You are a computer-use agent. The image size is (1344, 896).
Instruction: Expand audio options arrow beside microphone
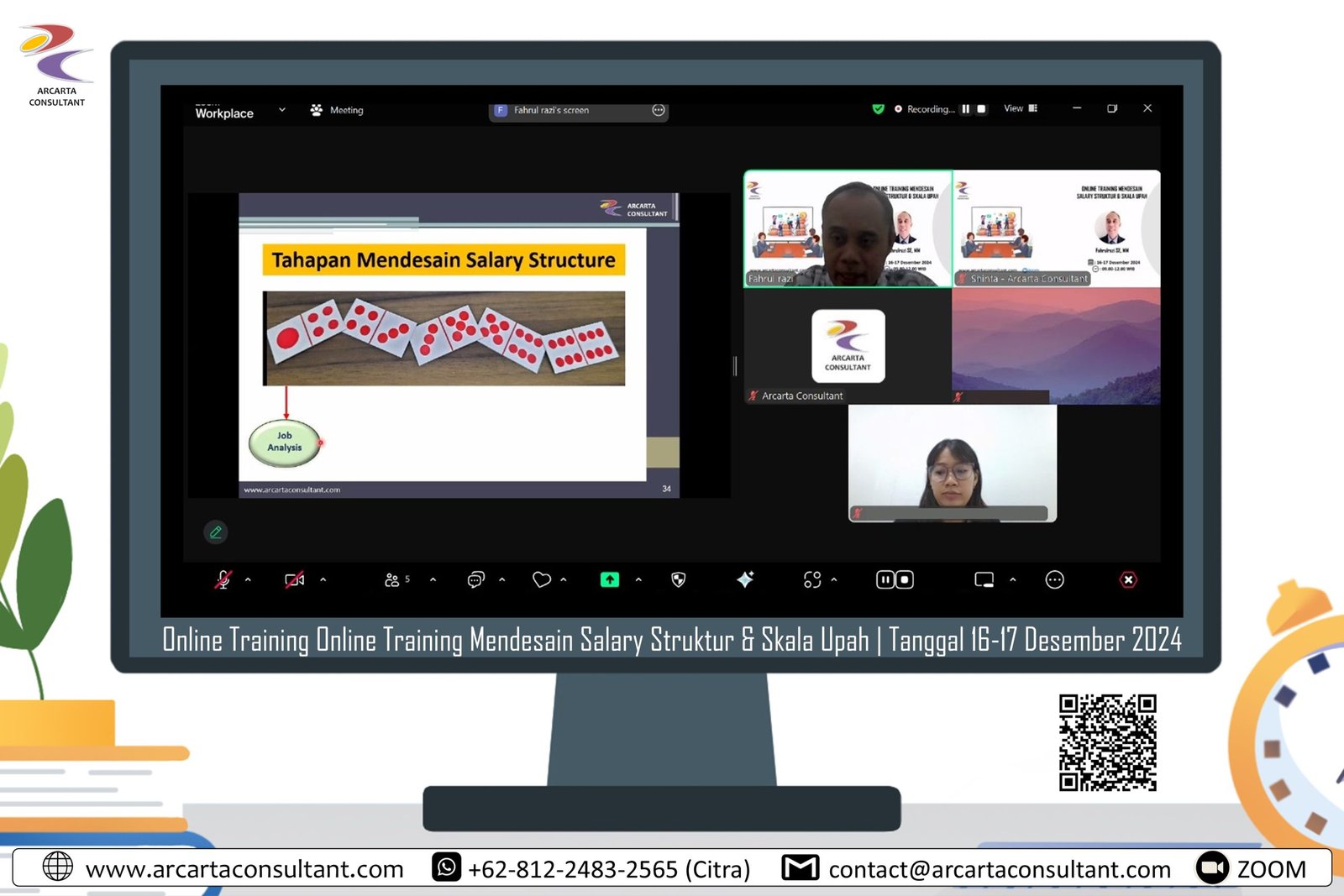pos(248,579)
